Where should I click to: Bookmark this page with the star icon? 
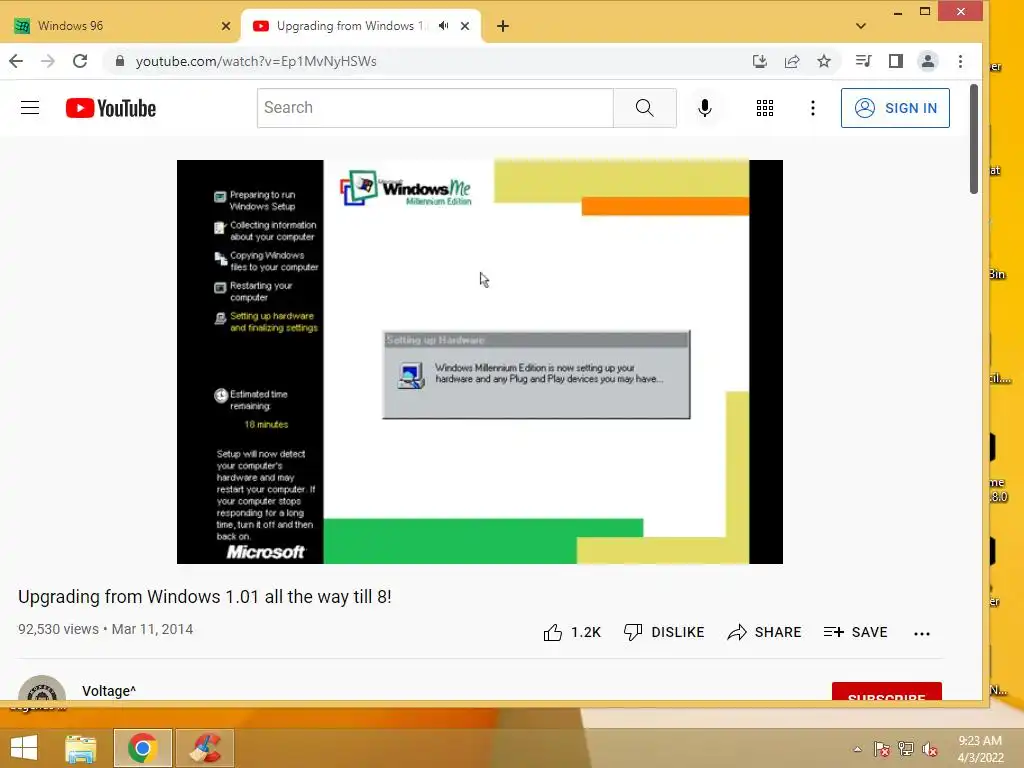click(x=824, y=61)
